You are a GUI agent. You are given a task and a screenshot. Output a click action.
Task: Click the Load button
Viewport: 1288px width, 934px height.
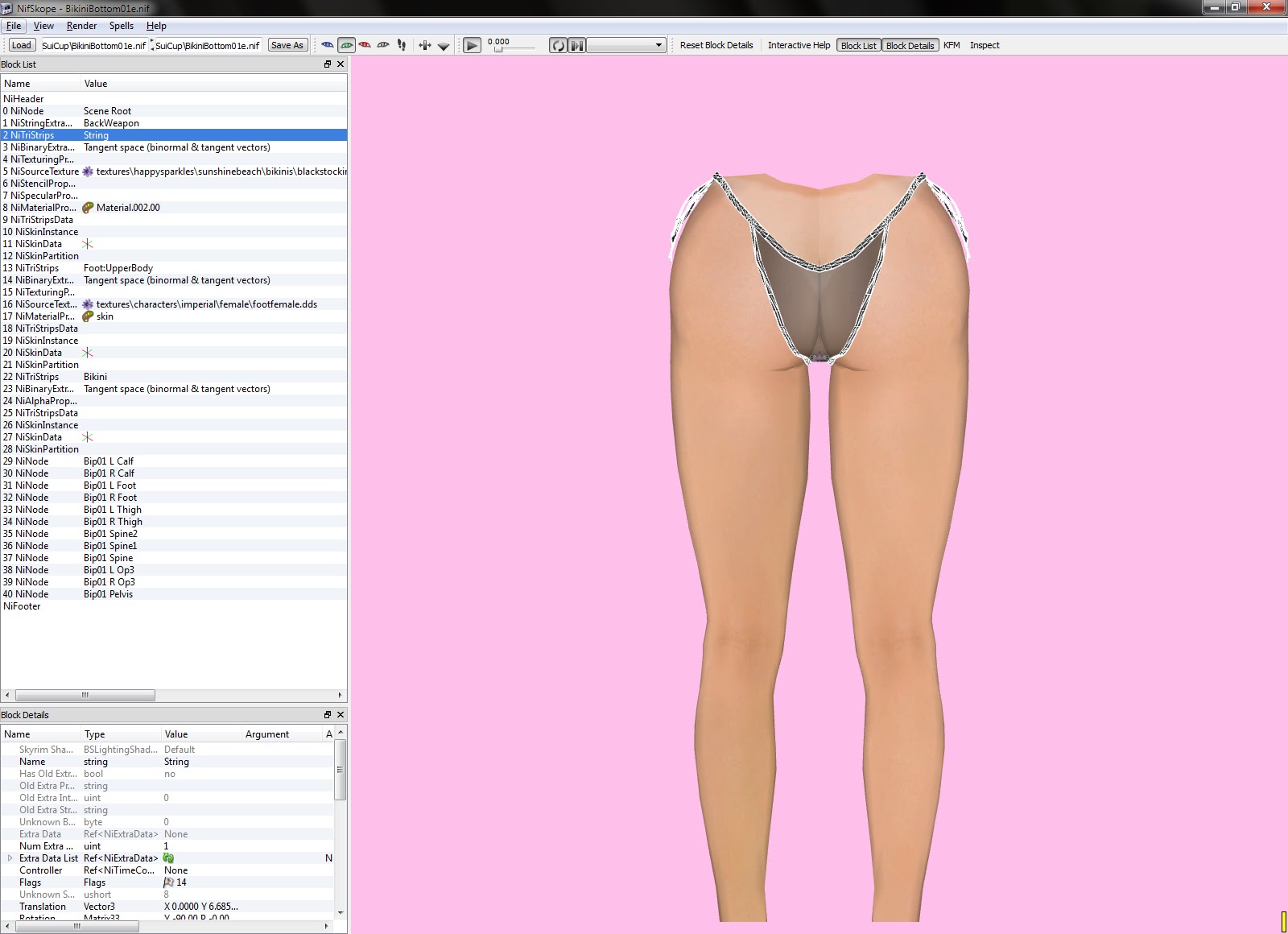[22, 45]
